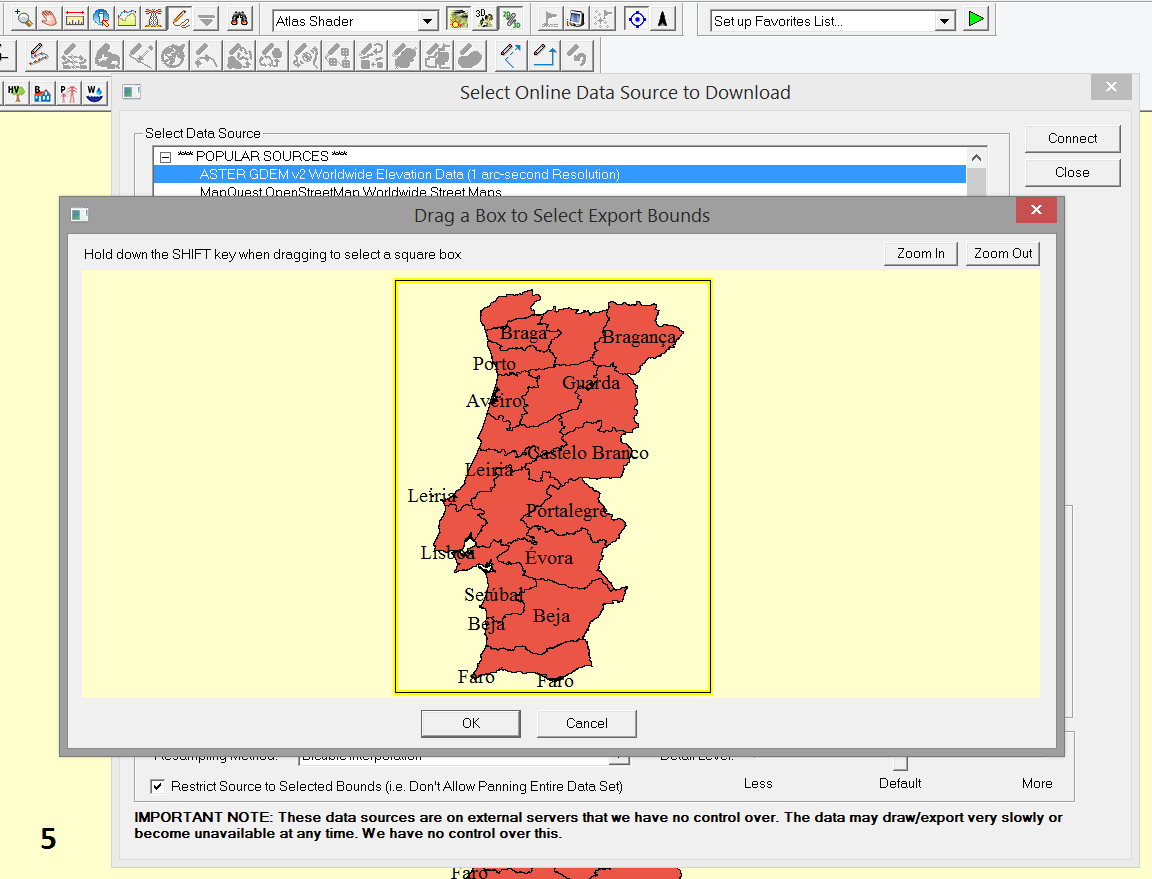The width and height of the screenshot is (1152, 879).
Task: Click the Zoom In button
Action: [x=921, y=254]
